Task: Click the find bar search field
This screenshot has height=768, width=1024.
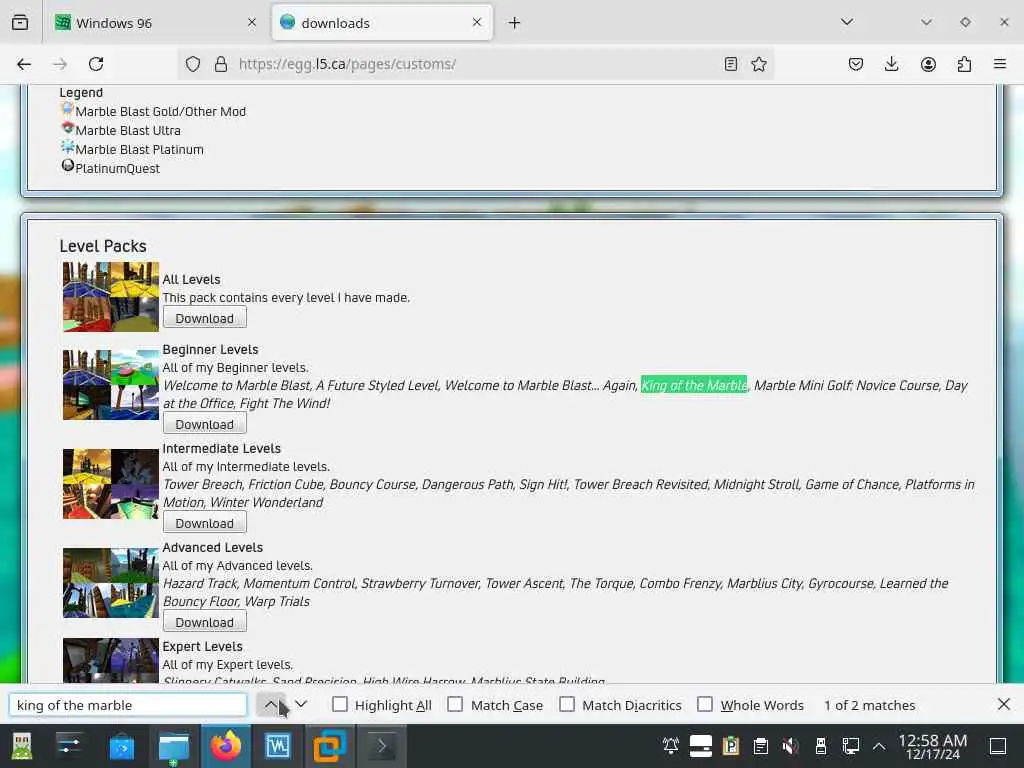Action: (128, 705)
